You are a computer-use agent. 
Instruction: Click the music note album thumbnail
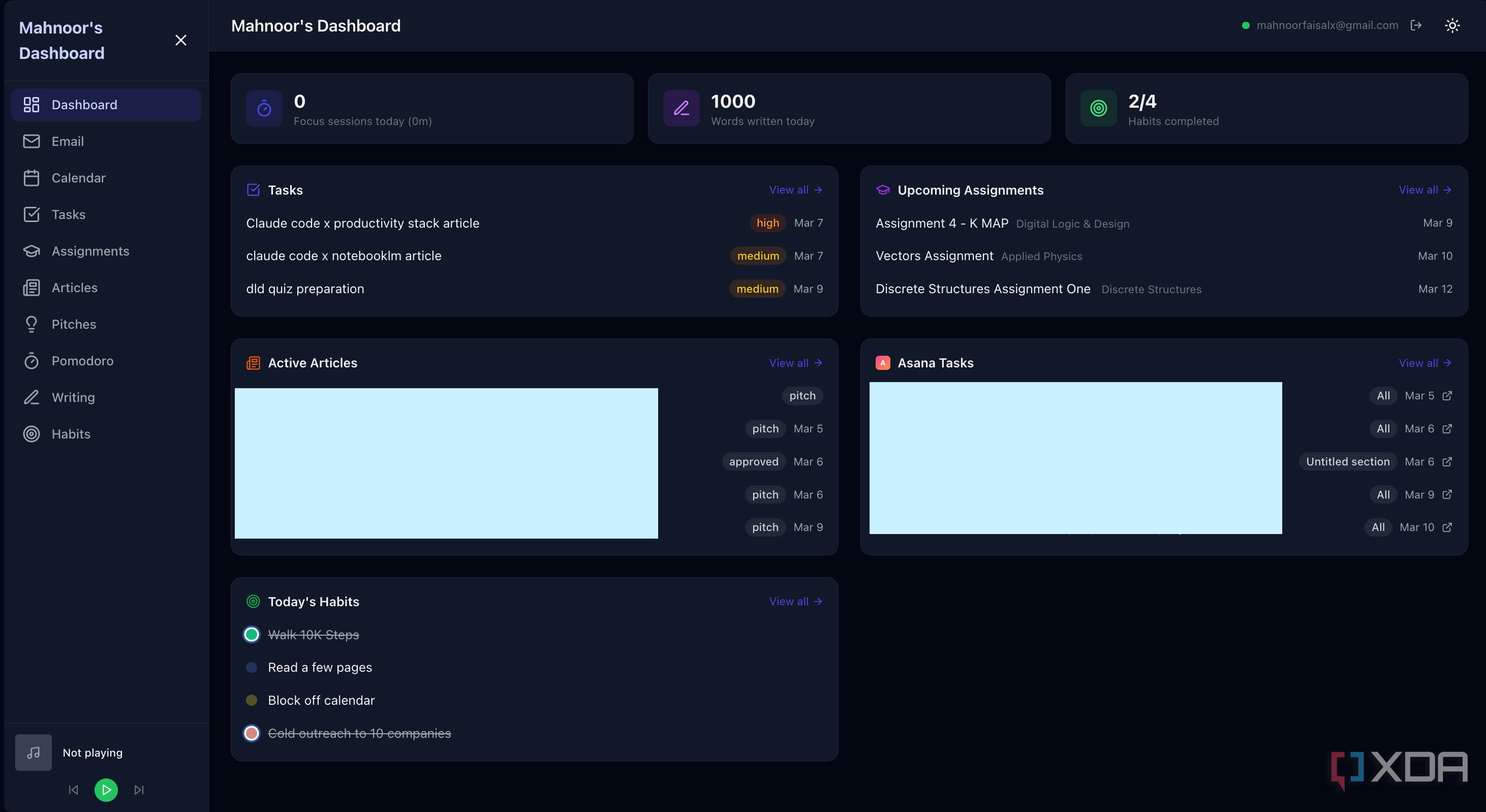(x=34, y=753)
